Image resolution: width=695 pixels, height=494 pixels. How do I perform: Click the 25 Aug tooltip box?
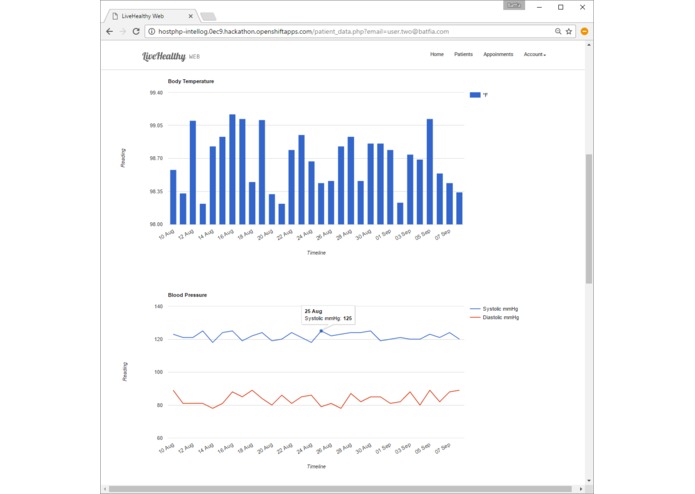coord(328,315)
